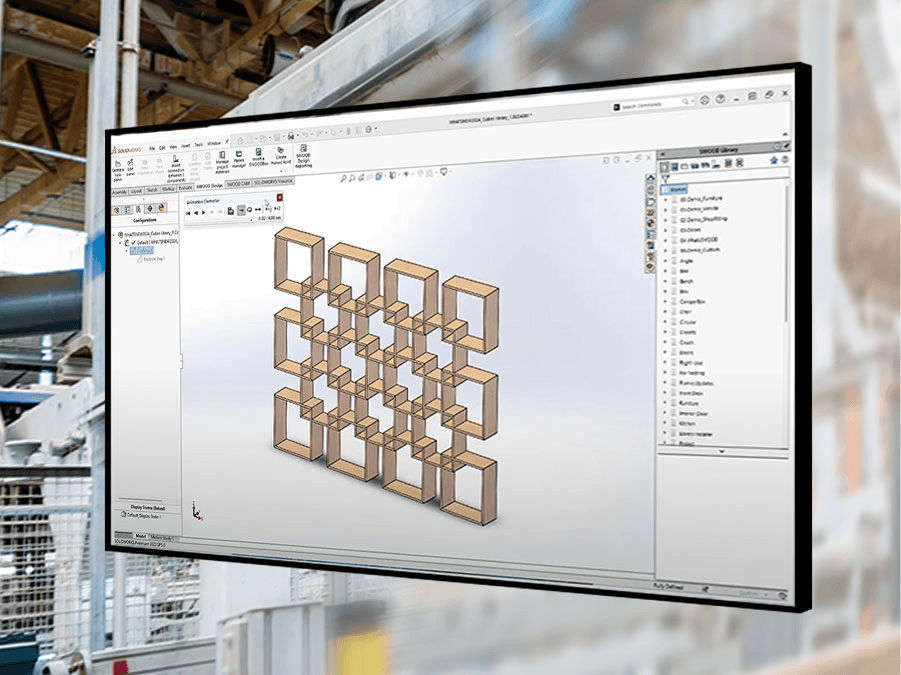The width and height of the screenshot is (901, 675).
Task: Click the Save icon in Animation Controller
Action: click(229, 211)
